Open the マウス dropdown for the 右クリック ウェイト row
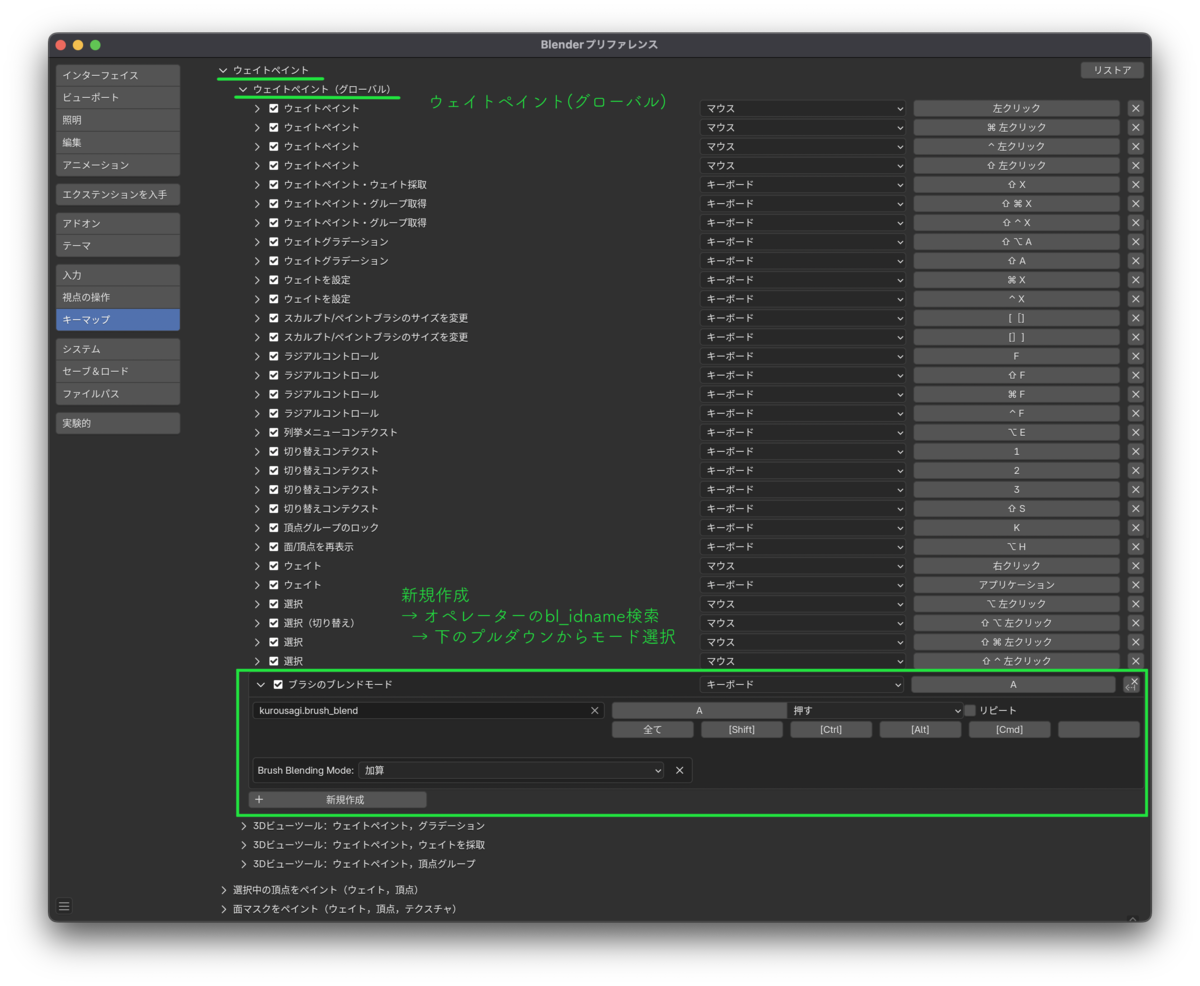This screenshot has height=986, width=1200. 803,566
